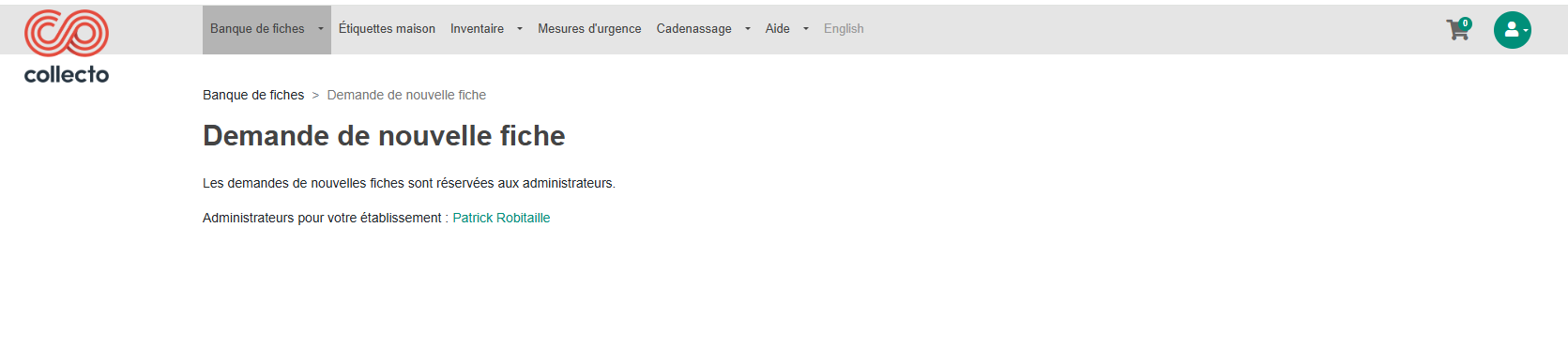
Task: Open the Inventaire menu
Action: (x=477, y=29)
